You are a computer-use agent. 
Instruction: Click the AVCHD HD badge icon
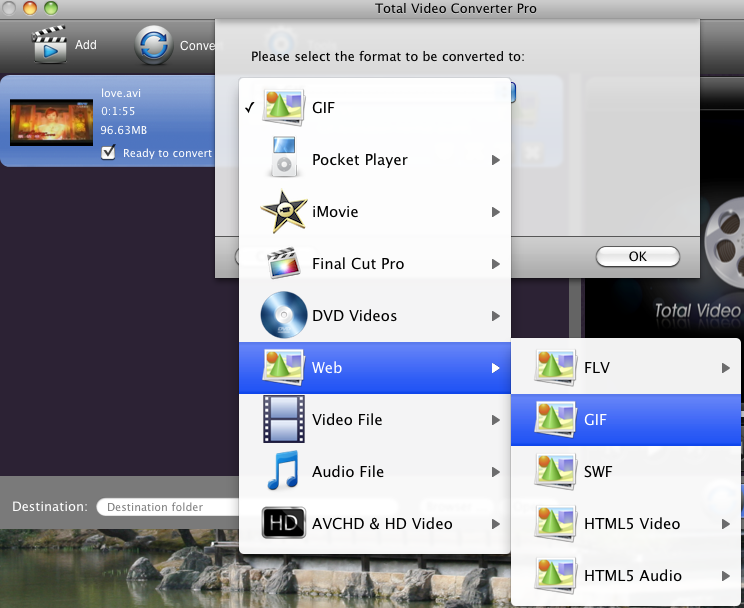(283, 523)
